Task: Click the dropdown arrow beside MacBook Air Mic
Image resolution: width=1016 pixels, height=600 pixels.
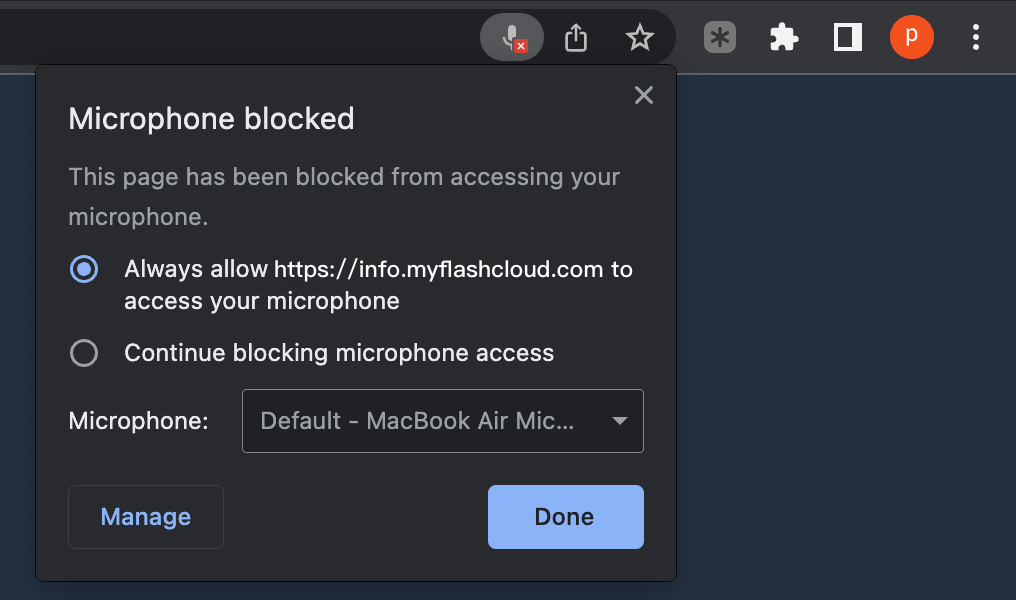Action: (619, 421)
